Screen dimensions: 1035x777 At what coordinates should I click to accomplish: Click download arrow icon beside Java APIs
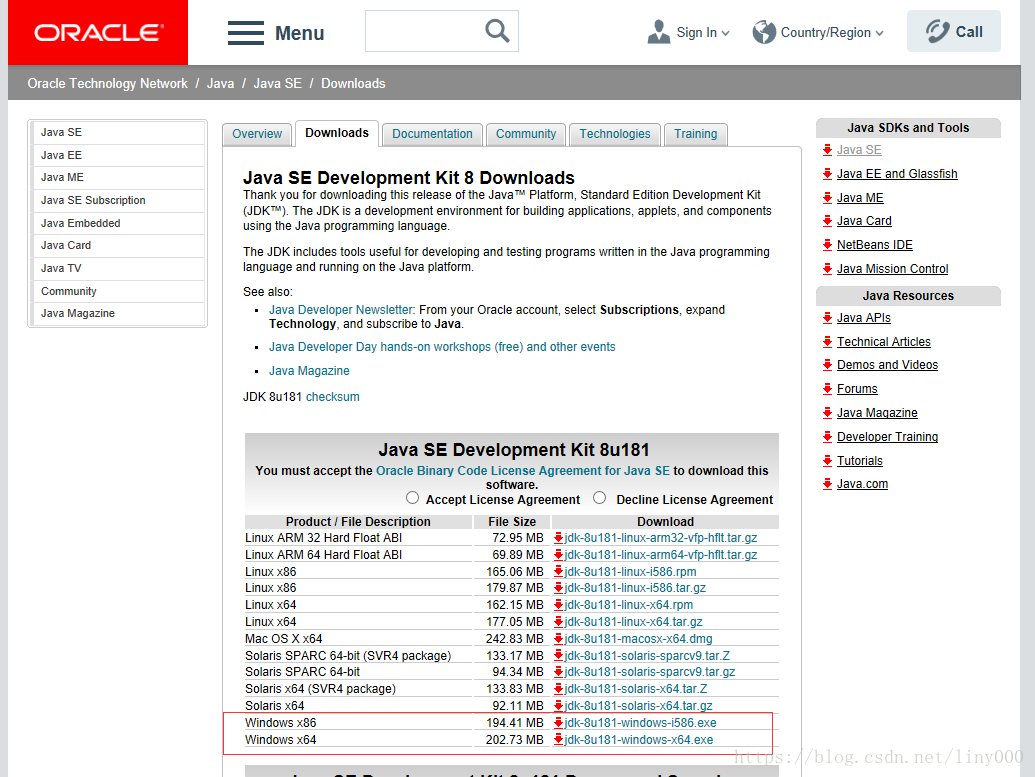827,318
